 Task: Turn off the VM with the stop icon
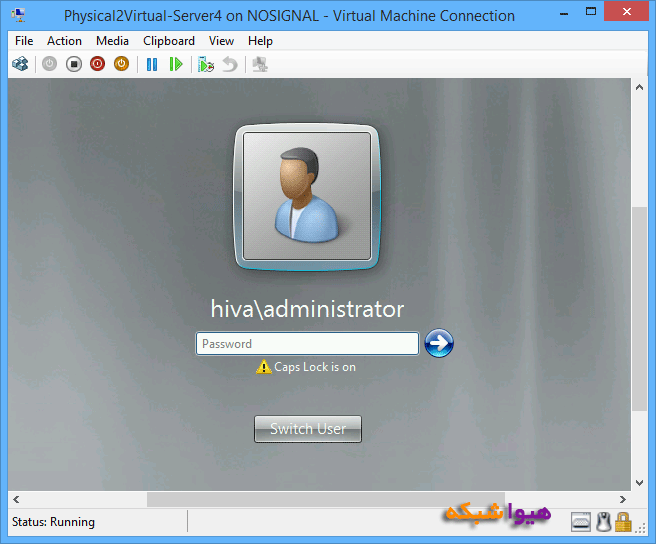pyautogui.click(x=73, y=64)
